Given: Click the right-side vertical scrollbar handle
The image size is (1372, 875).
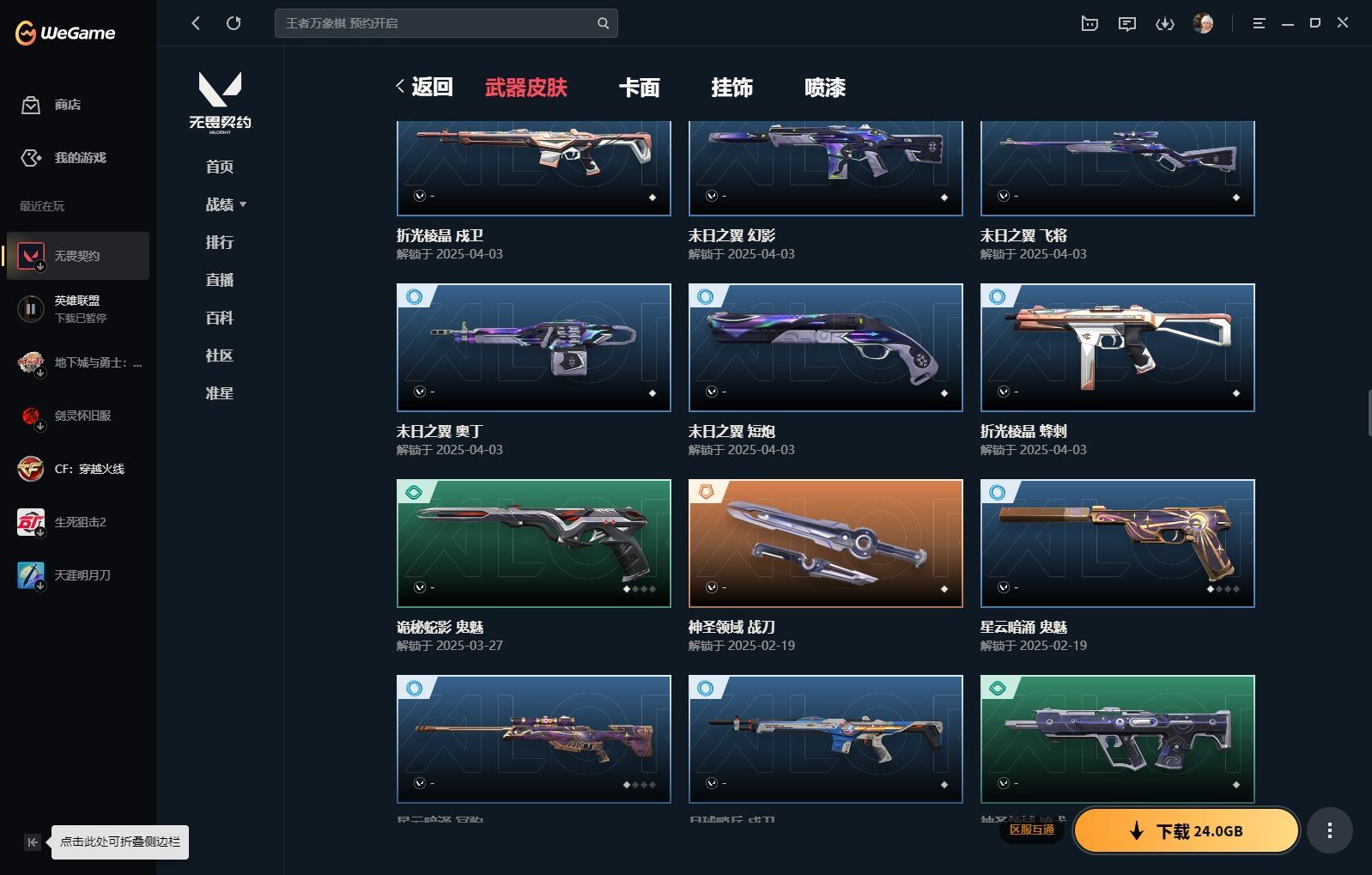Looking at the screenshot, I should coord(1369,413).
